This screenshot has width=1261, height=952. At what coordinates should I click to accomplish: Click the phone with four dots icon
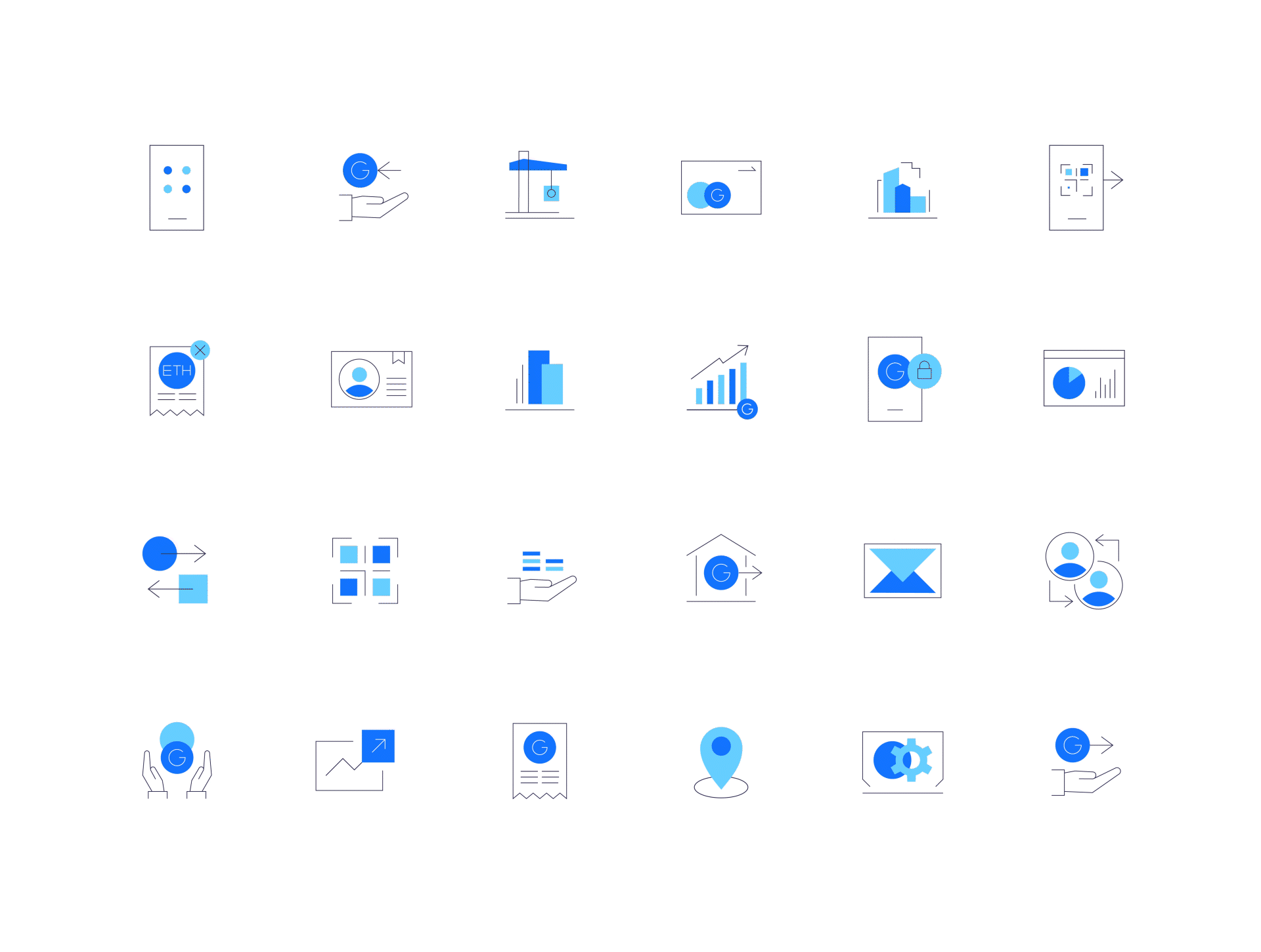click(177, 188)
